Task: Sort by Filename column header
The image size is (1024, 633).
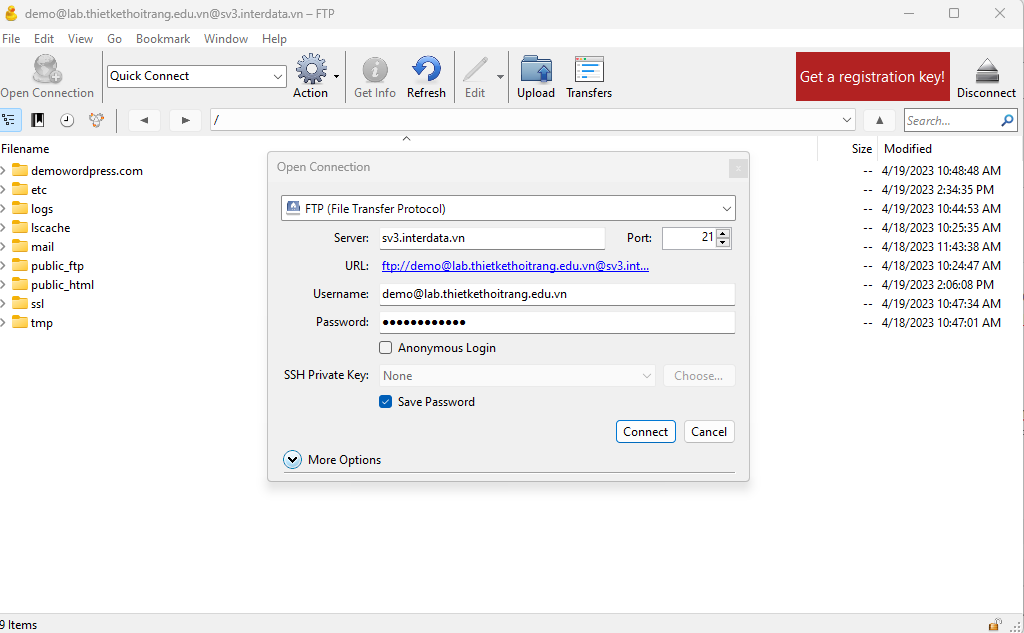Action: pyautogui.click(x=25, y=149)
